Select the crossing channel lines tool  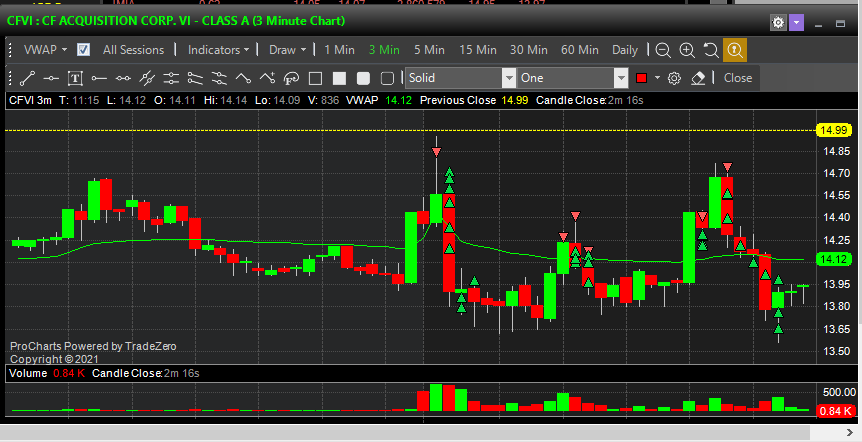point(219,78)
